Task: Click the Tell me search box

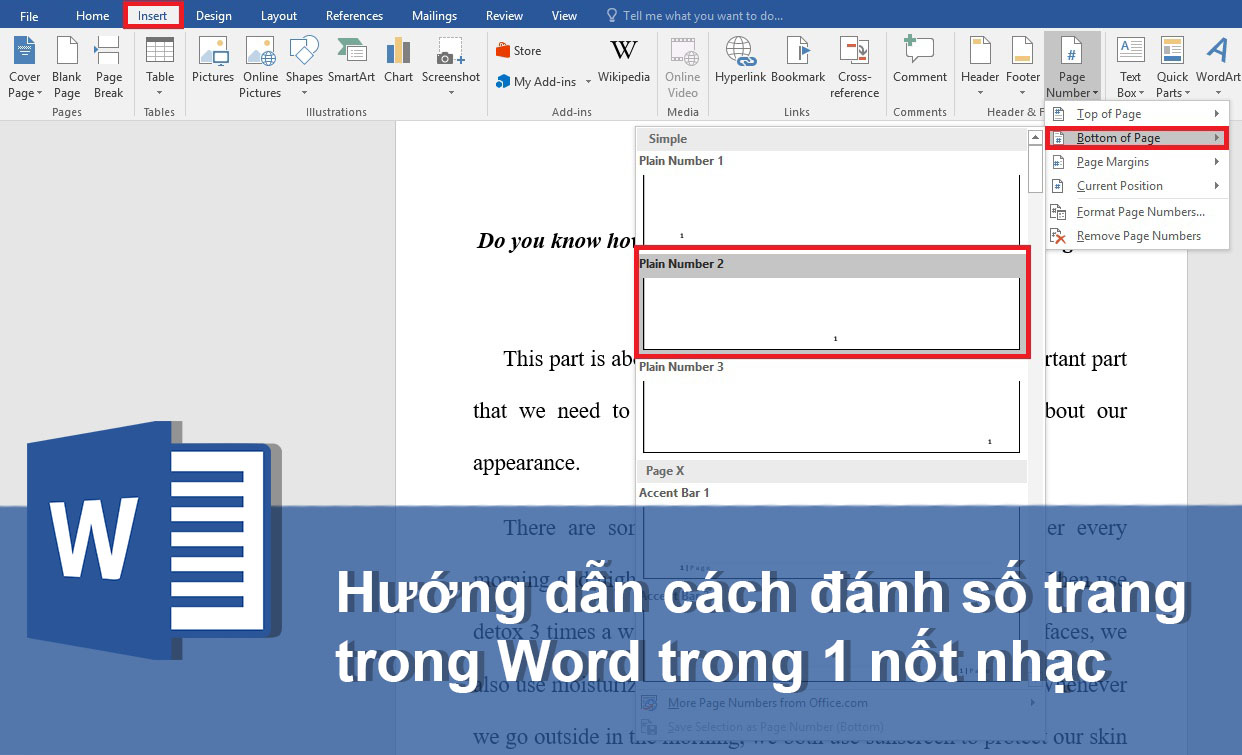Action: [695, 16]
